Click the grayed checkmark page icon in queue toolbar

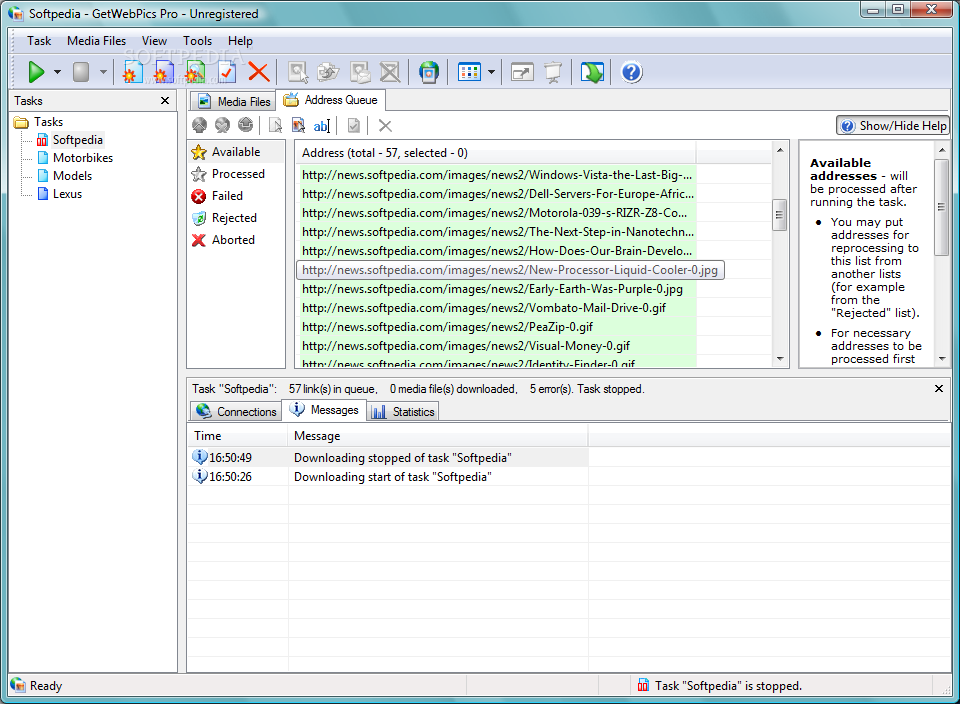pyautogui.click(x=353, y=125)
